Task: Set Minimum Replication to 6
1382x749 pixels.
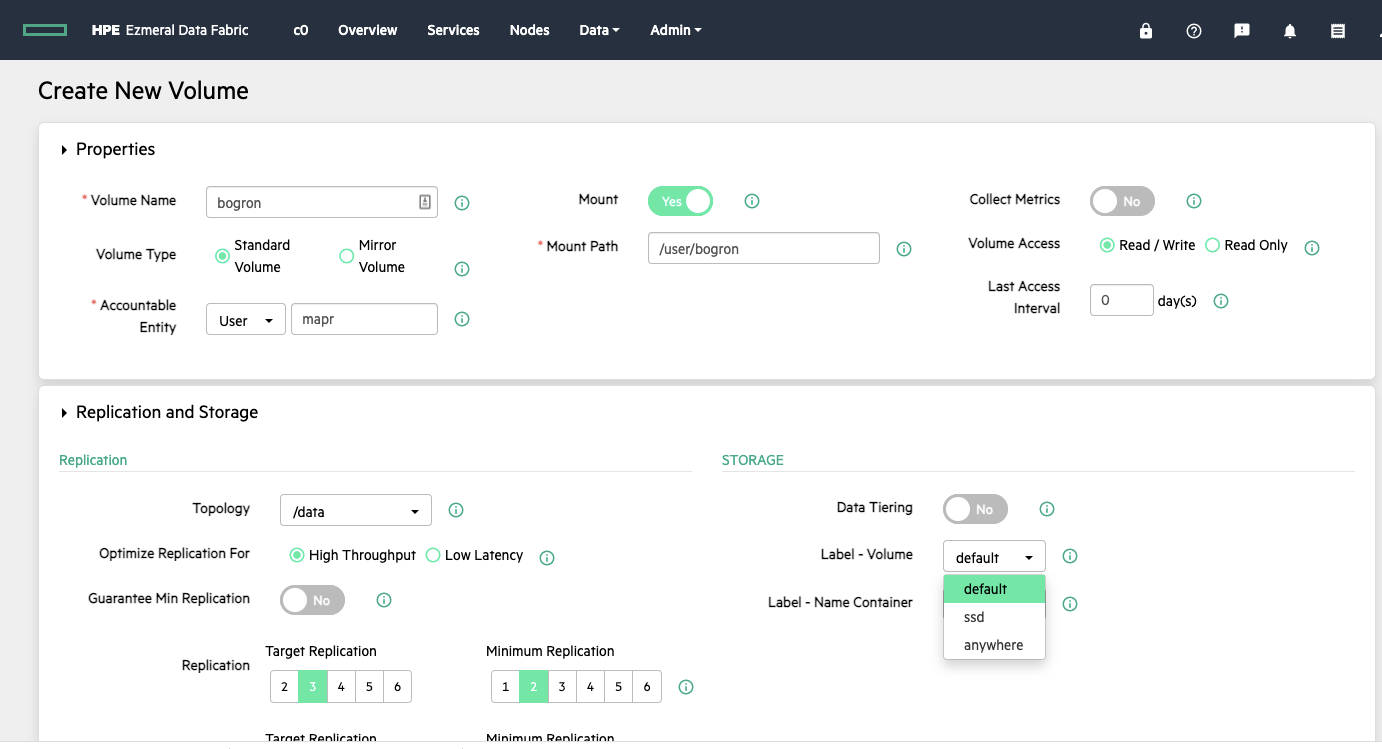Action: pyautogui.click(x=647, y=687)
